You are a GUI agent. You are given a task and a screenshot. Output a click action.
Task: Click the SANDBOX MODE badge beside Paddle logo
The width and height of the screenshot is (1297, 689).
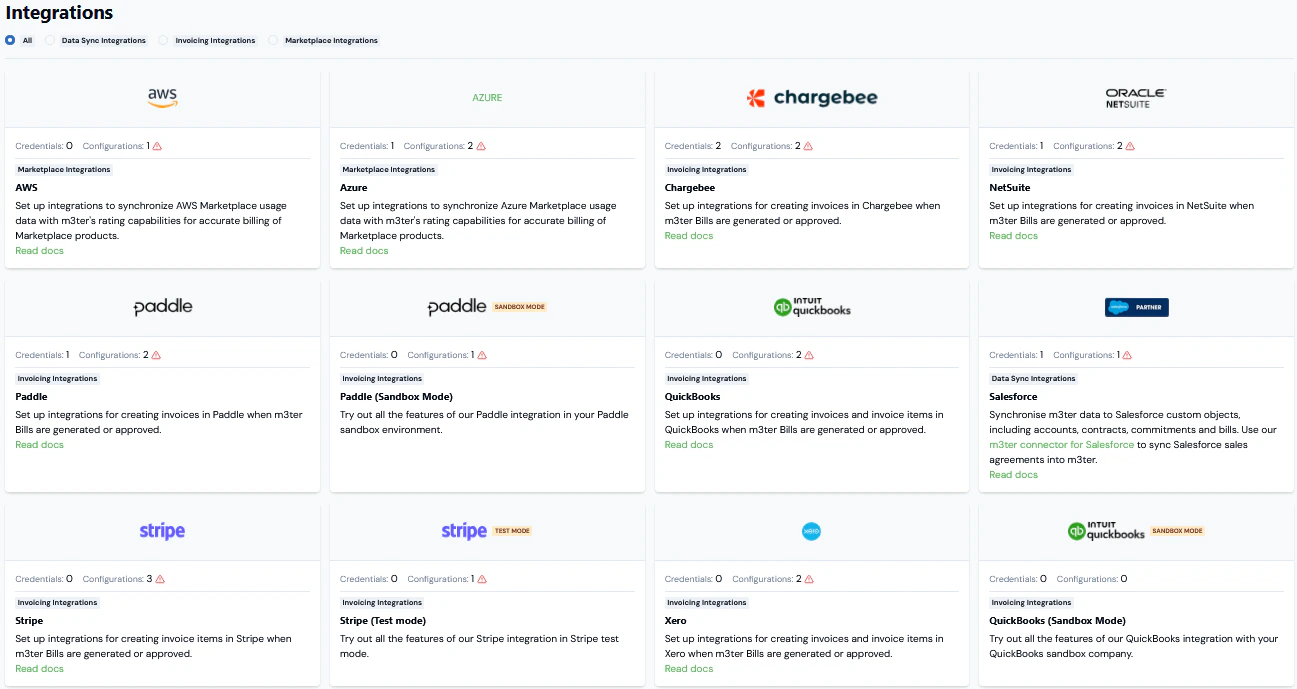(520, 307)
